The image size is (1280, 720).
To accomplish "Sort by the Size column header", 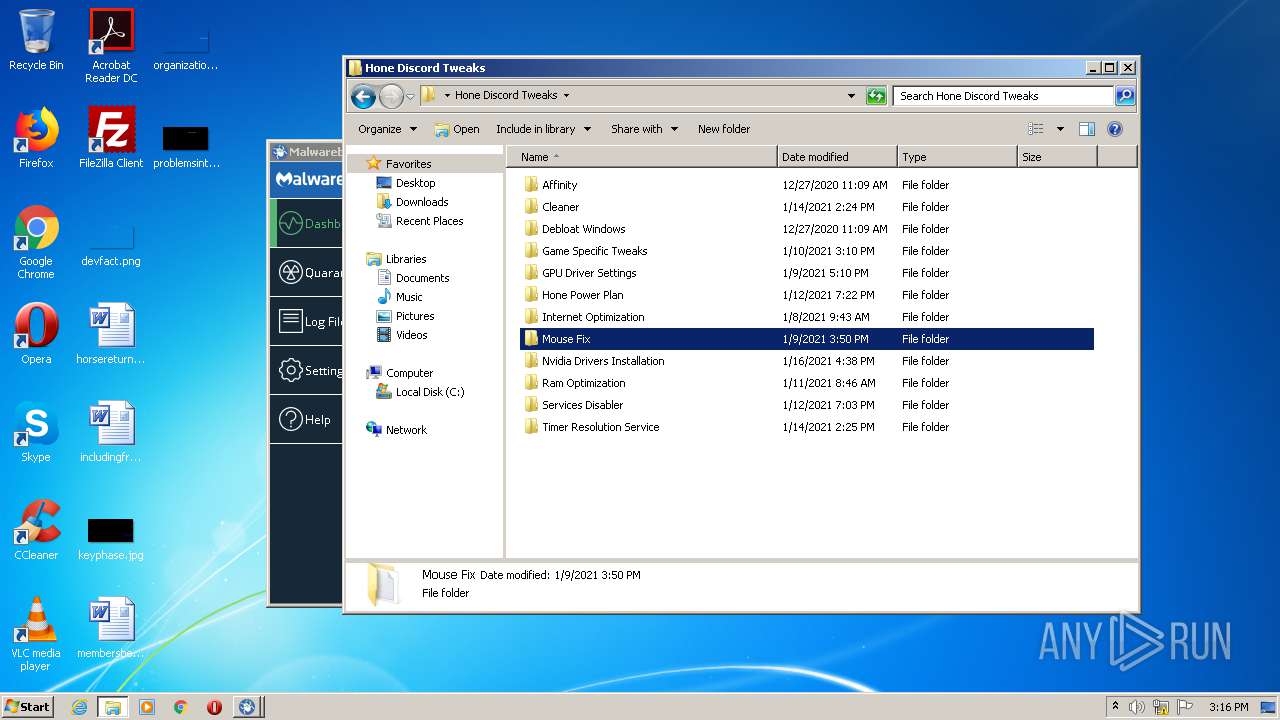I will [1057, 157].
